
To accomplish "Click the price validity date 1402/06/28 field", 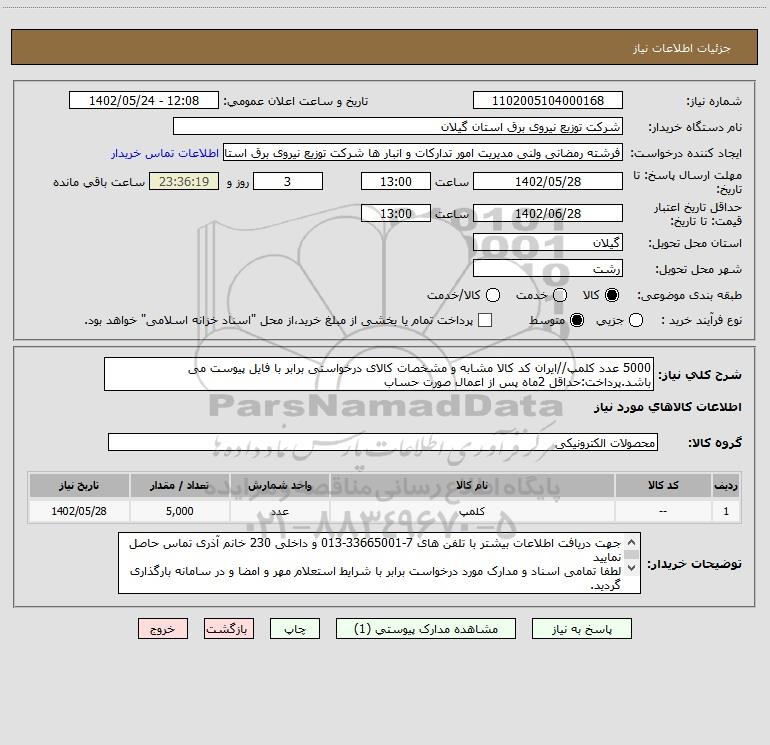I will click(548, 213).
